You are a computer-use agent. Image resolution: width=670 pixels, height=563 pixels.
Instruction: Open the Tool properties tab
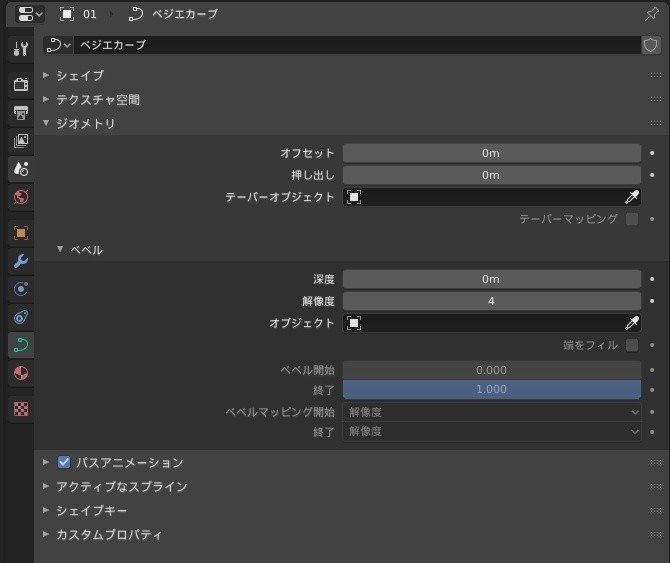pyautogui.click(x=21, y=49)
